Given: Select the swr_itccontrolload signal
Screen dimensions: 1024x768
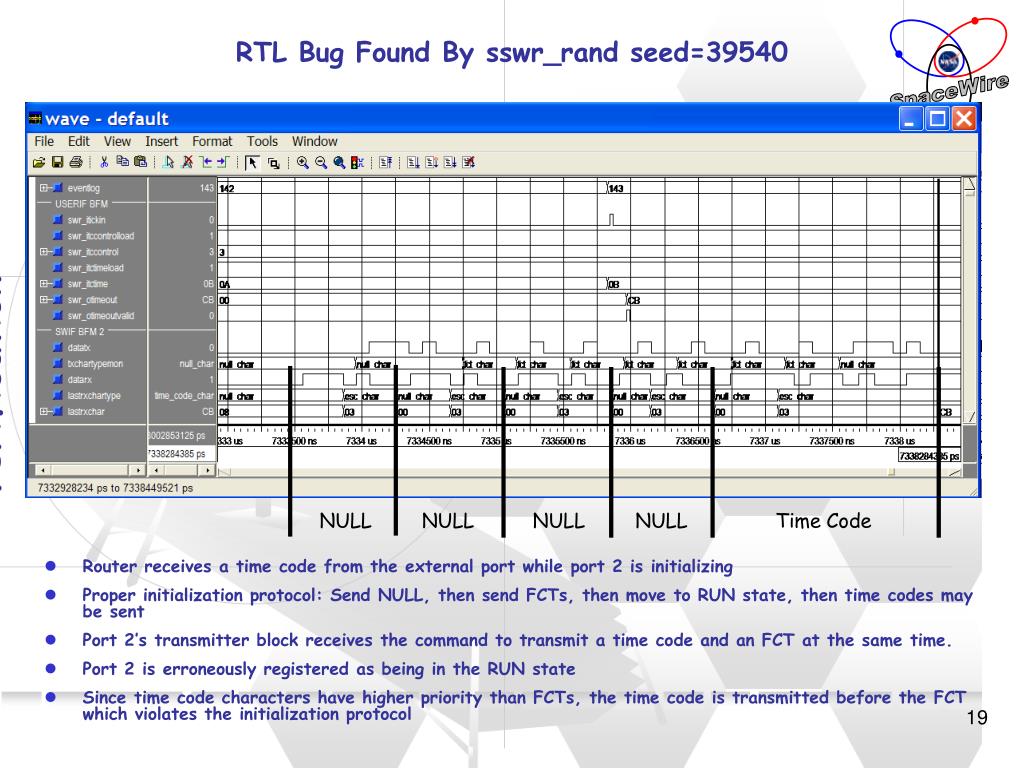Looking at the screenshot, I should [101, 236].
